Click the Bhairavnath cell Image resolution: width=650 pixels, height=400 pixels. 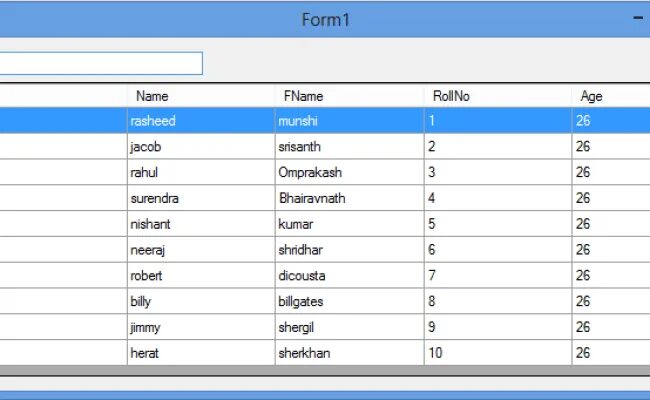coord(348,198)
